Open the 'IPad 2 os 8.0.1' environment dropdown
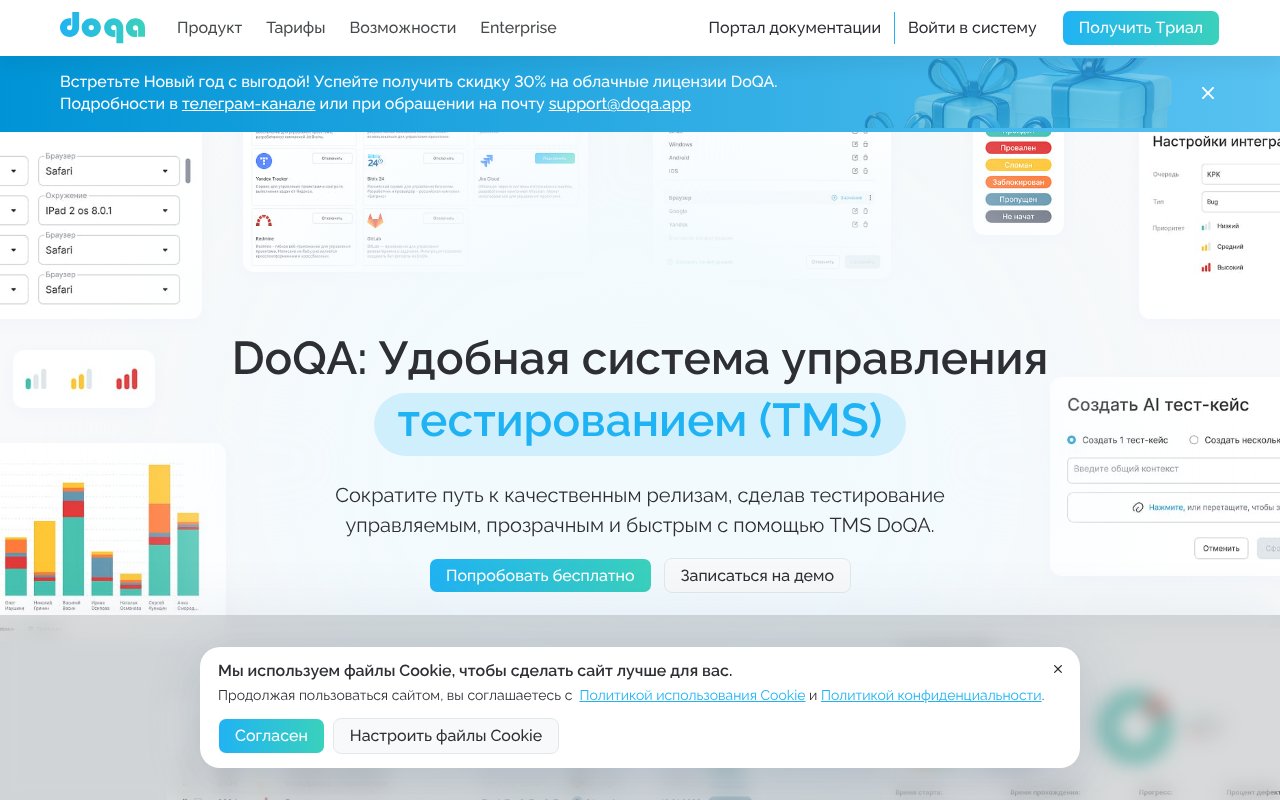 [109, 210]
